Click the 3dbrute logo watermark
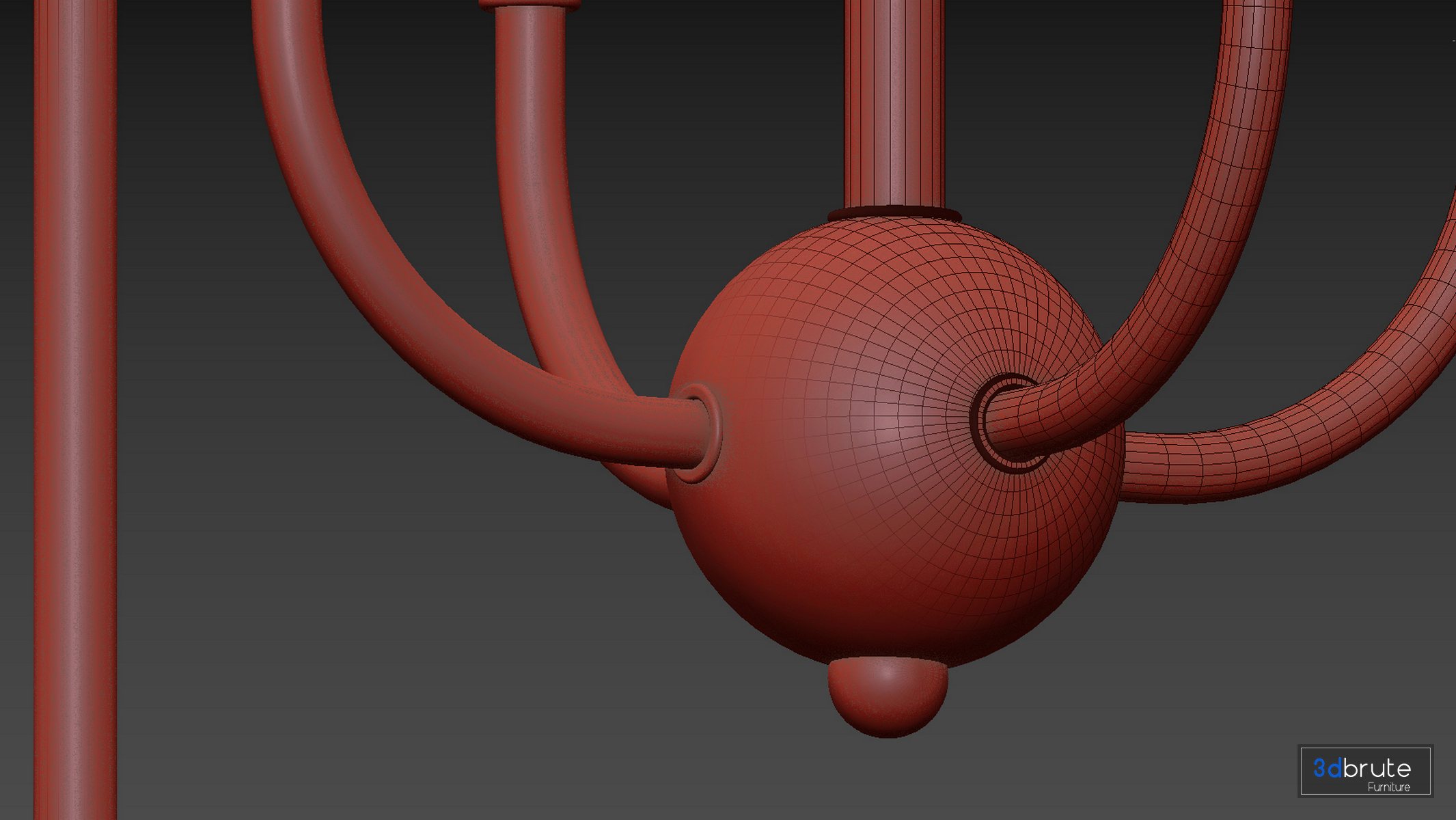This screenshot has height=820, width=1456. point(1364,771)
